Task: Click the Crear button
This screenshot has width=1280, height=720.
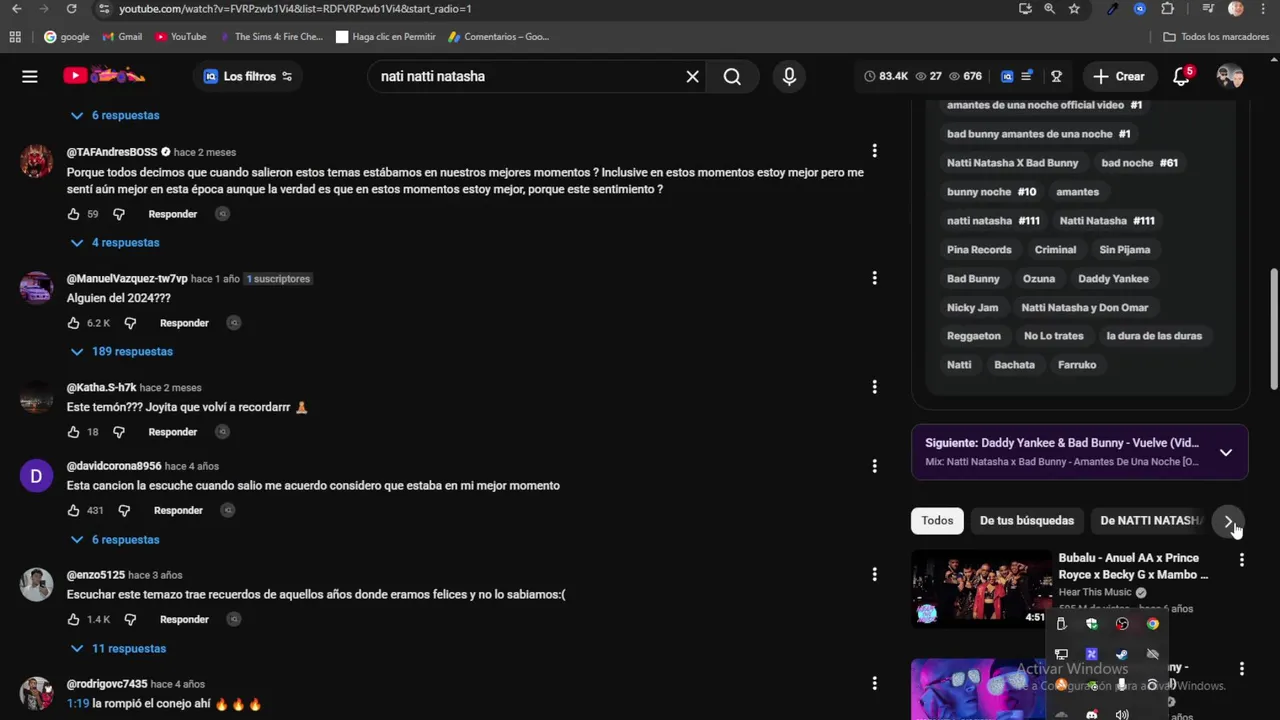Action: [x=1119, y=76]
